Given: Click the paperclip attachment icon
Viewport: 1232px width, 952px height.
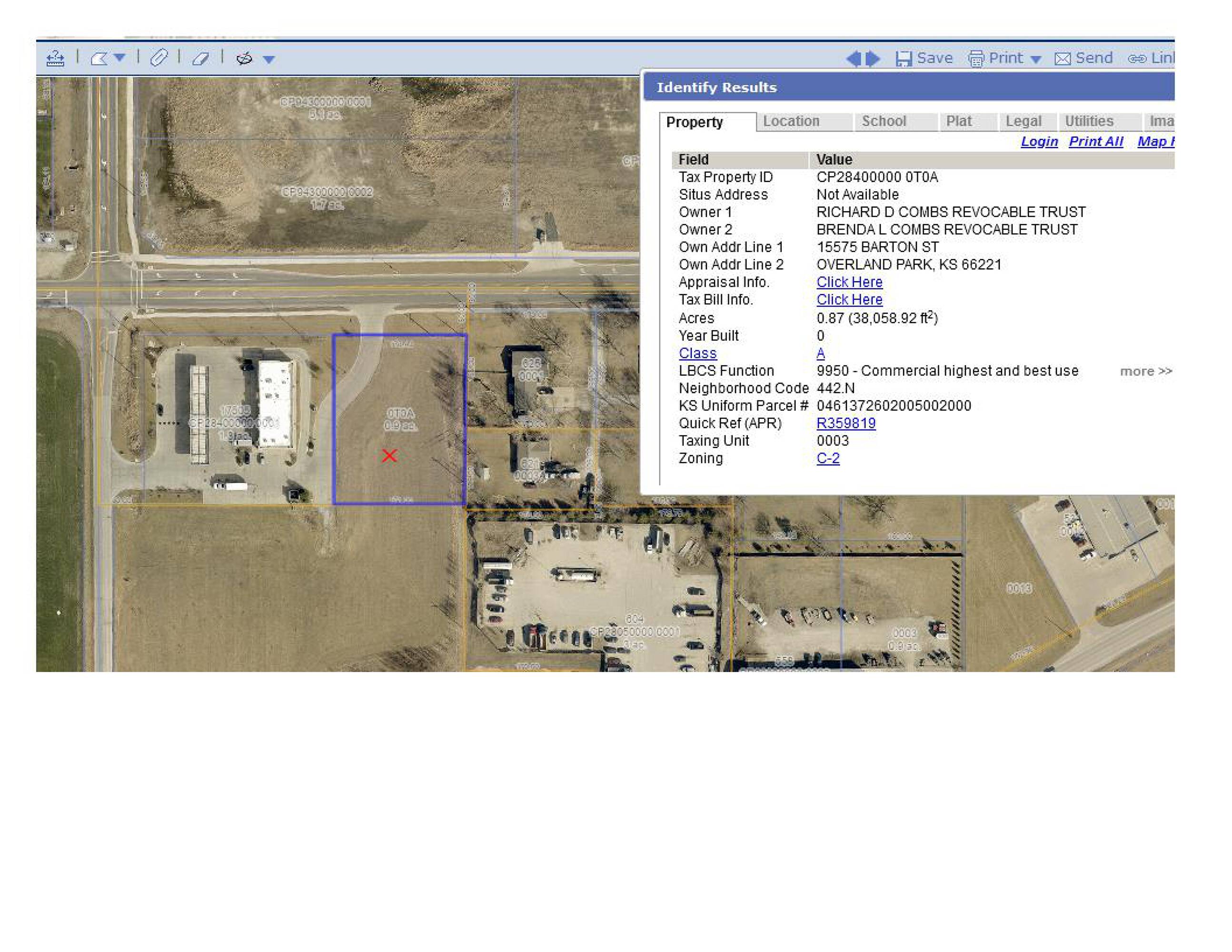Looking at the screenshot, I should 159,58.
